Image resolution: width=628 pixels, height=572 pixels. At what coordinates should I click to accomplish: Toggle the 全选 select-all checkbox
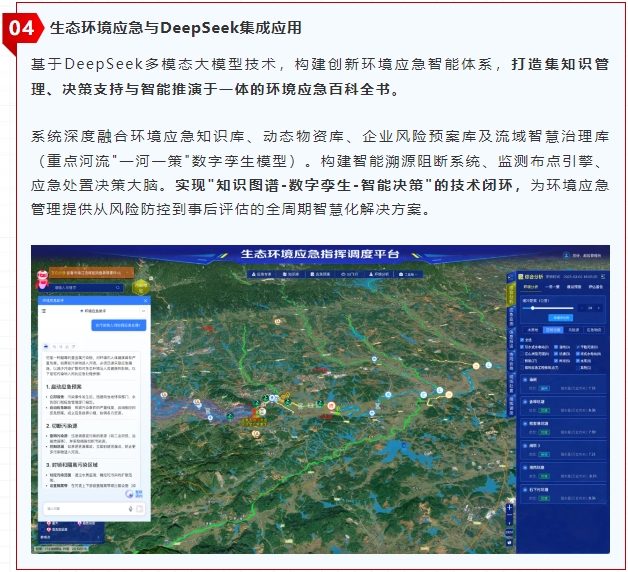click(522, 340)
